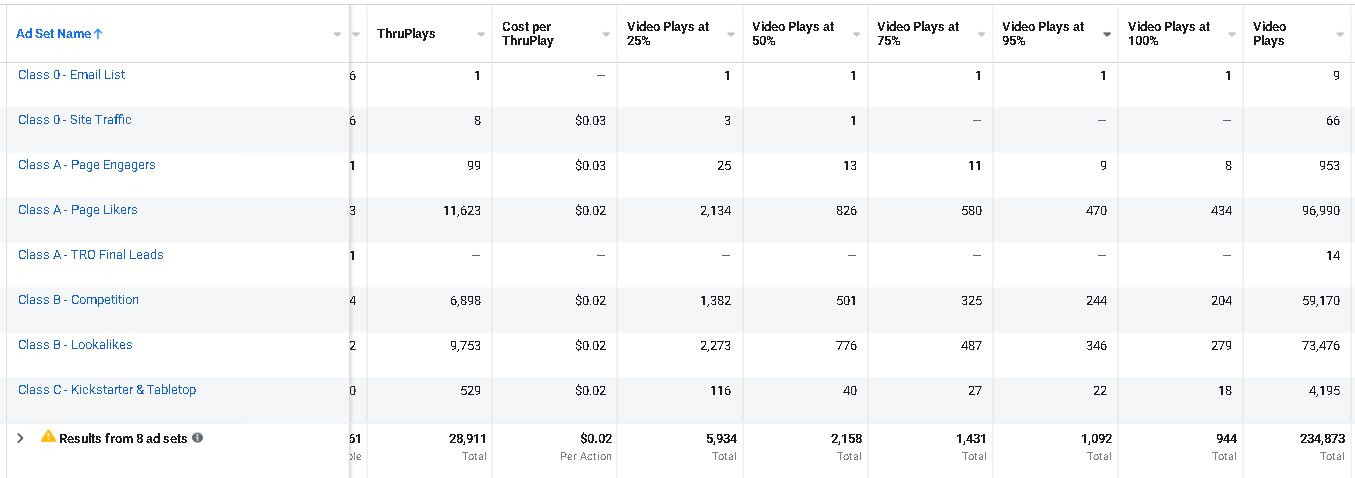
Task: Open the Cost per ThruPlay column dropdown
Action: (x=606, y=34)
